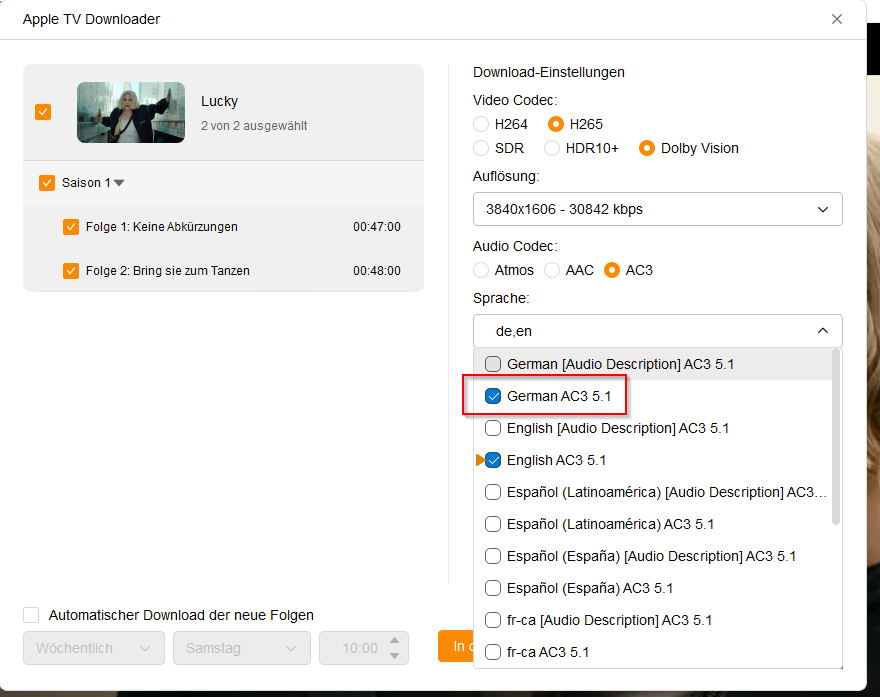Click the Lucky show thumbnail
The image size is (880, 697).
click(x=131, y=112)
